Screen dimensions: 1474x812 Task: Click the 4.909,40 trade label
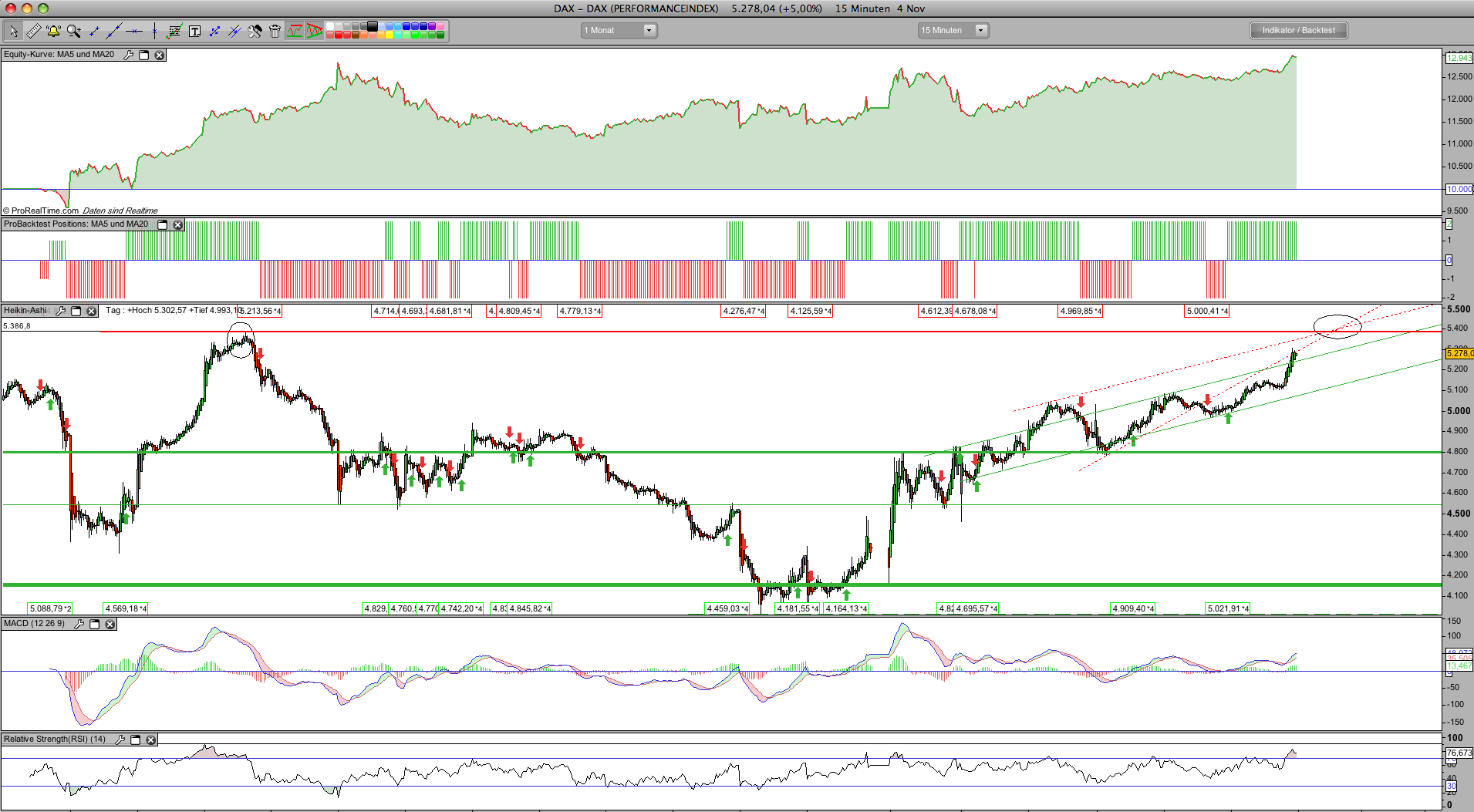click(x=1133, y=608)
